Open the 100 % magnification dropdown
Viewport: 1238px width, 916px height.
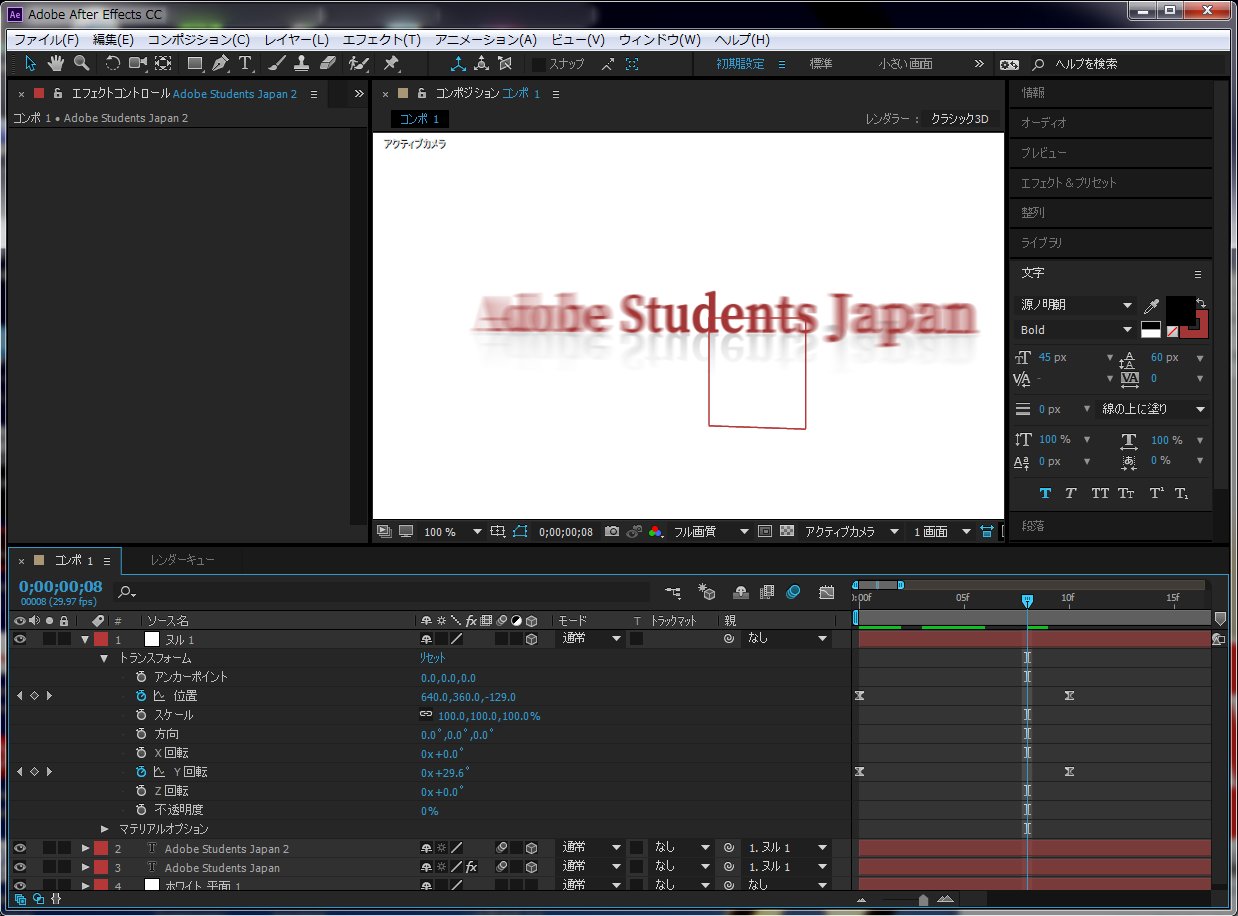click(x=453, y=532)
